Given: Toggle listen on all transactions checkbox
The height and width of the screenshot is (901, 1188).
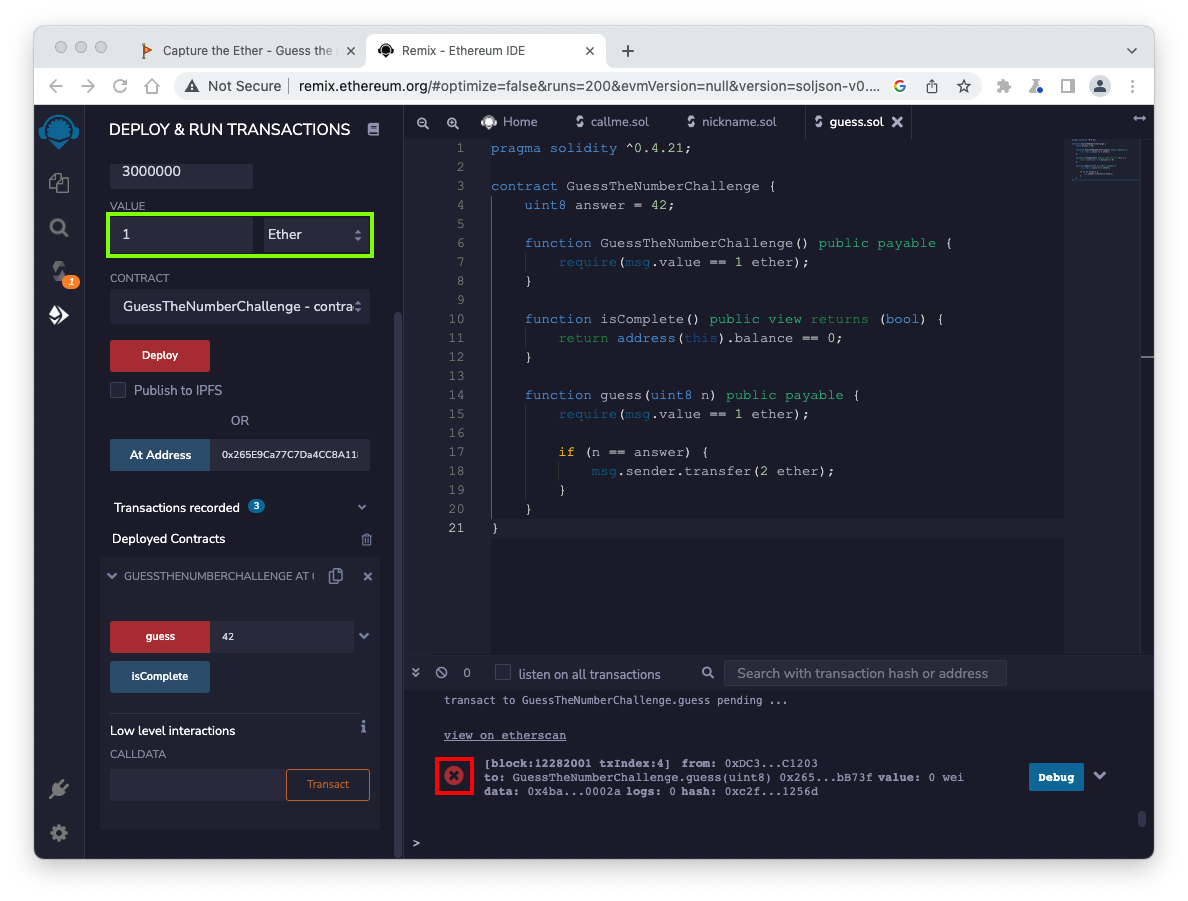Looking at the screenshot, I should pos(503,673).
